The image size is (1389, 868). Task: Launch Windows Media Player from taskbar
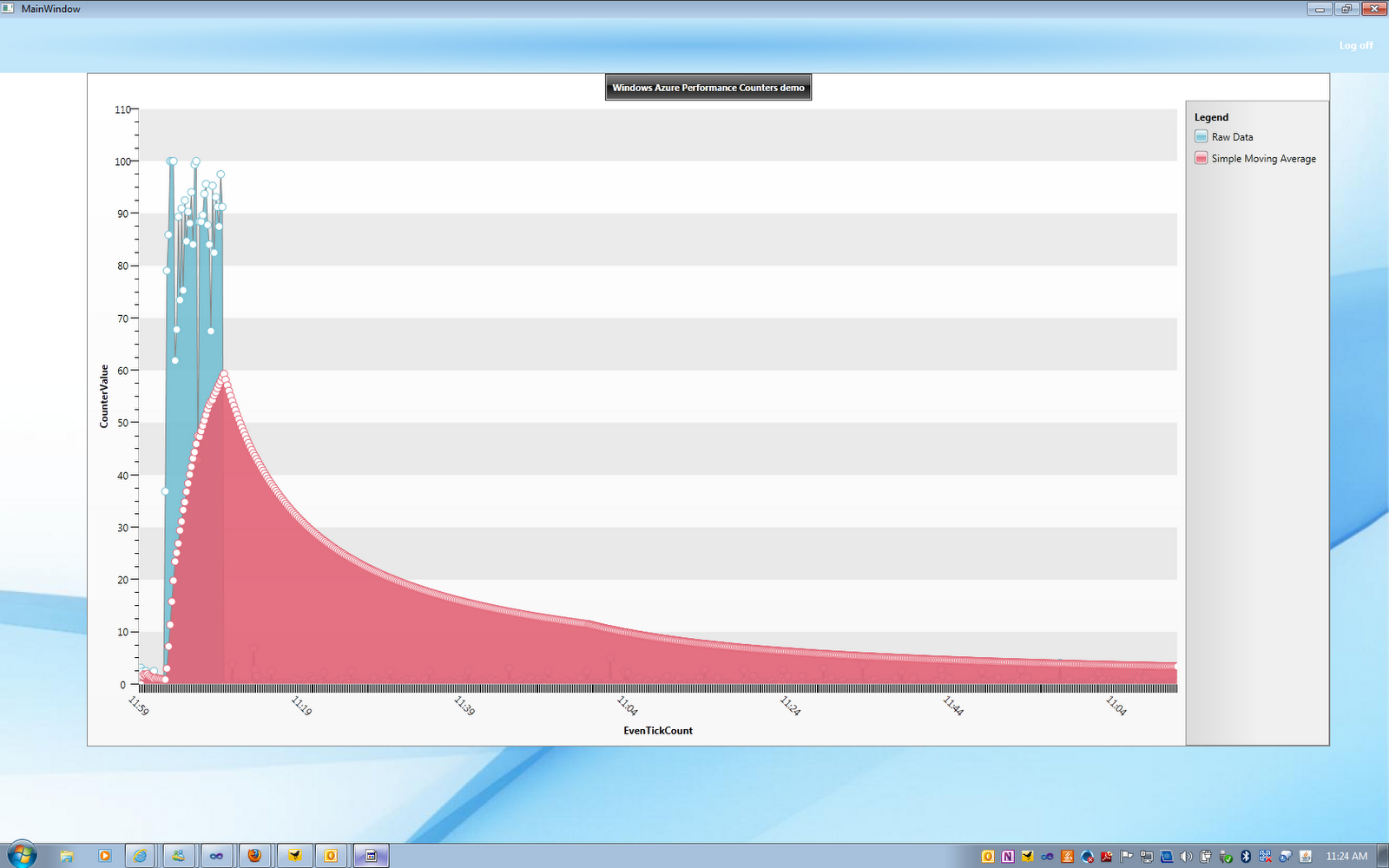104,856
